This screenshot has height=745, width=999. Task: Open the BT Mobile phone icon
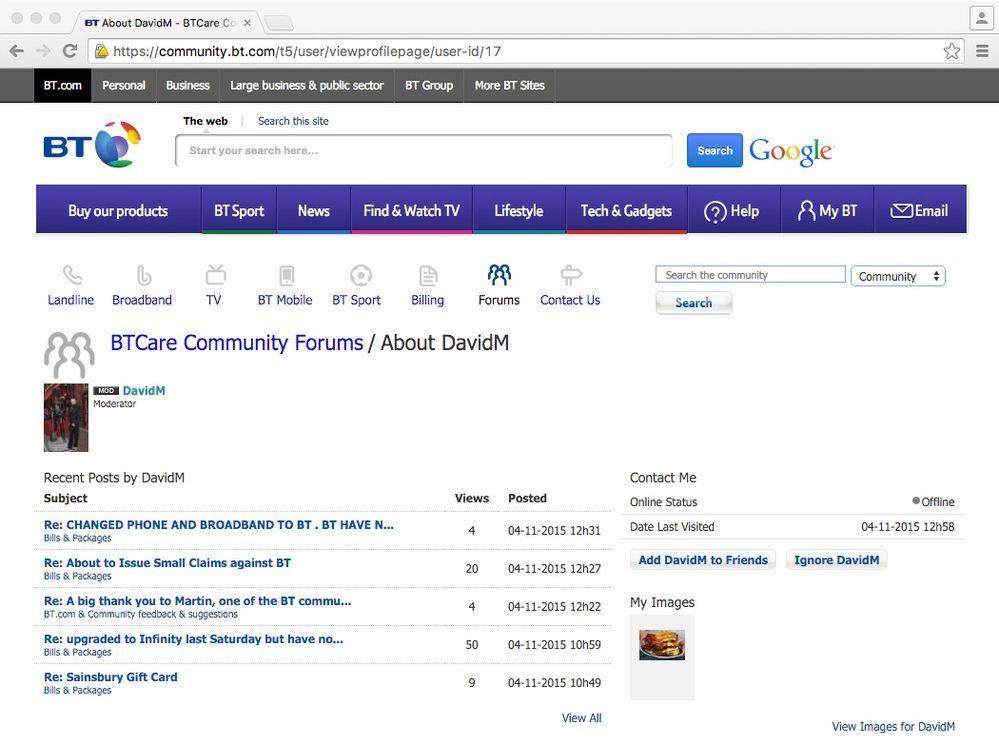click(x=287, y=275)
